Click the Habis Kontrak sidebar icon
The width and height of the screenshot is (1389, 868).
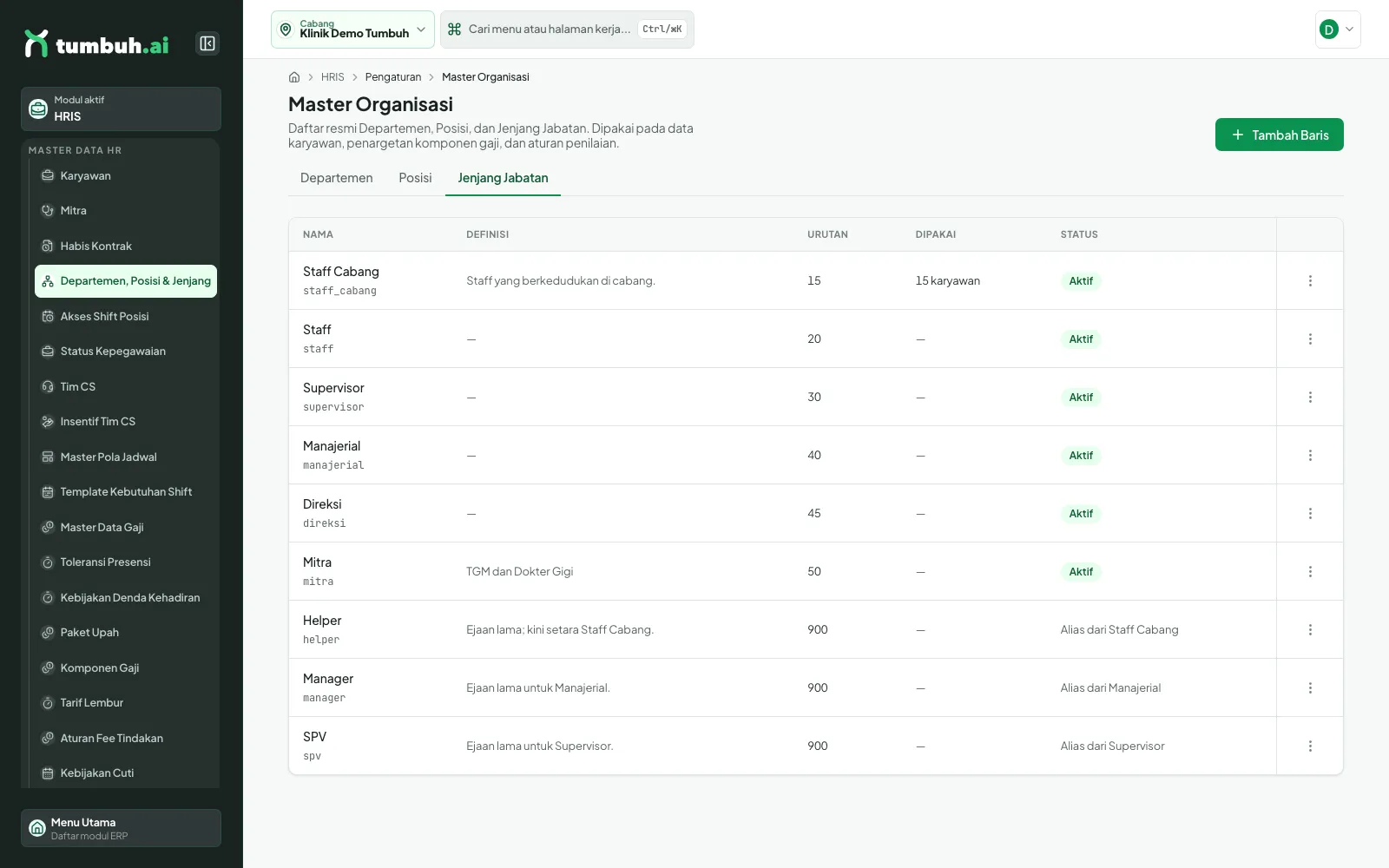coord(48,247)
